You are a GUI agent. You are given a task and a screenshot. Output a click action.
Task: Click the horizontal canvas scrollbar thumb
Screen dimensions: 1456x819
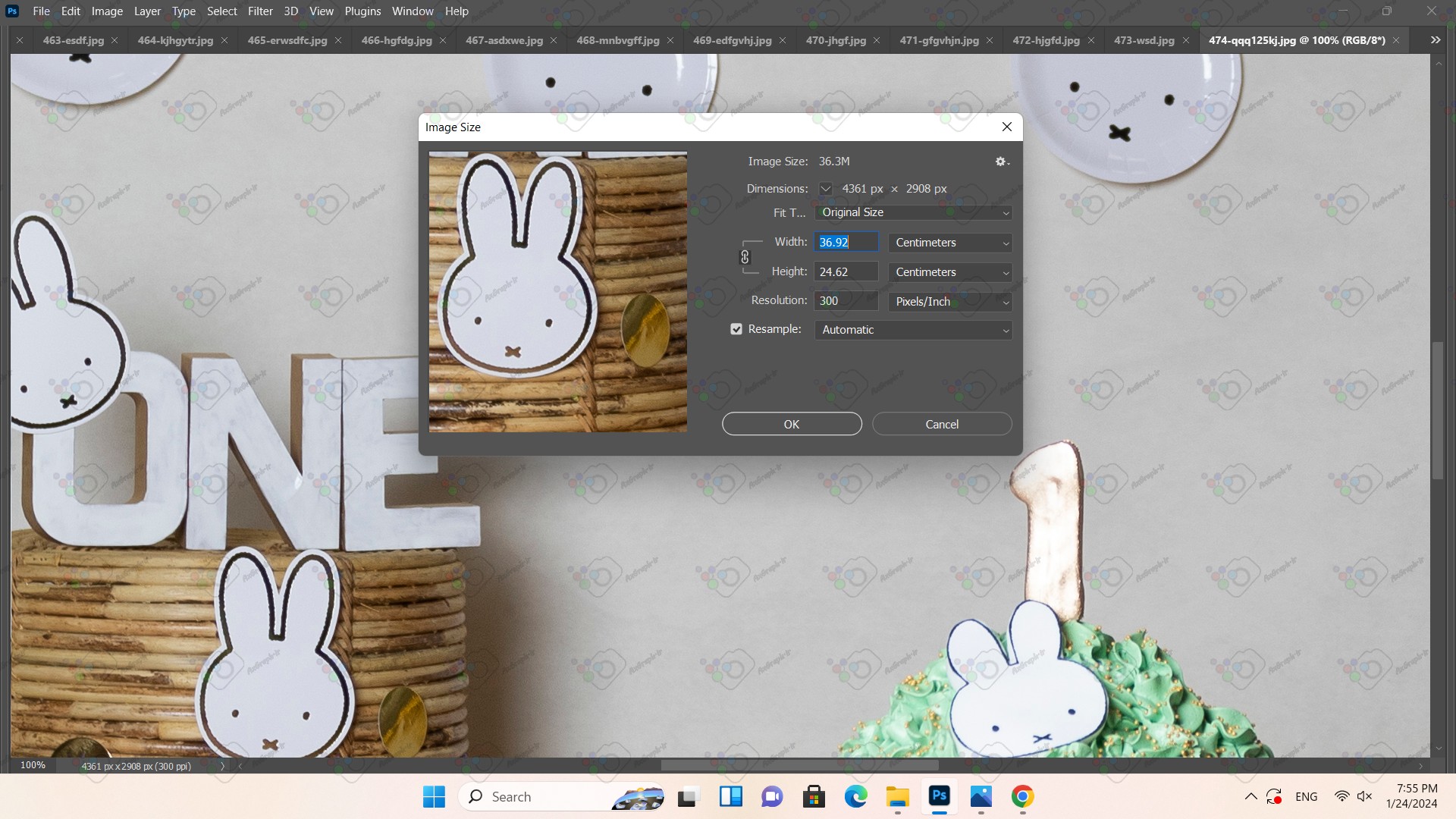pos(799,766)
